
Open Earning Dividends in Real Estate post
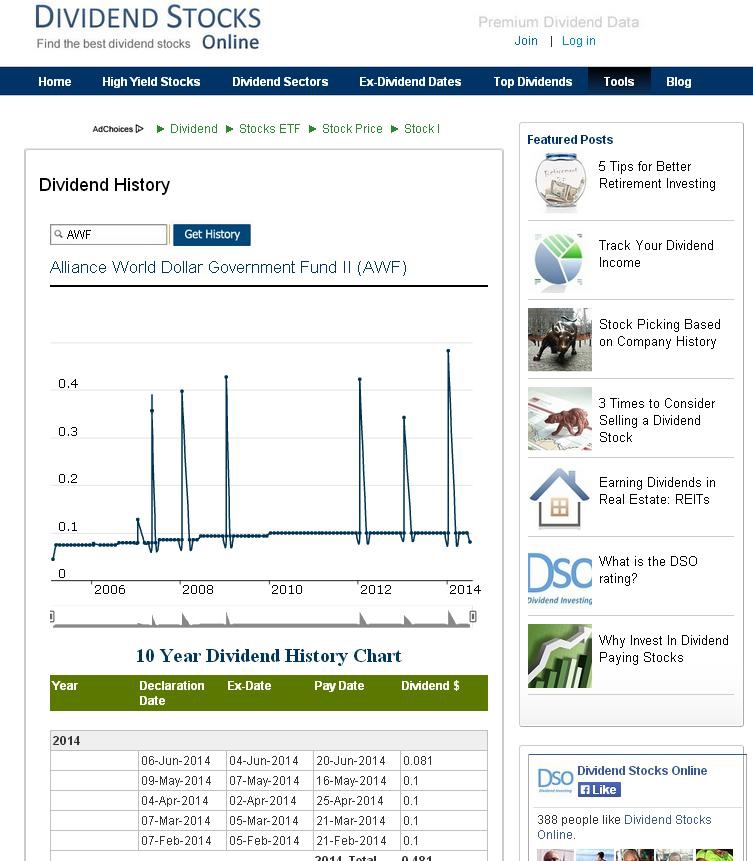click(x=657, y=491)
